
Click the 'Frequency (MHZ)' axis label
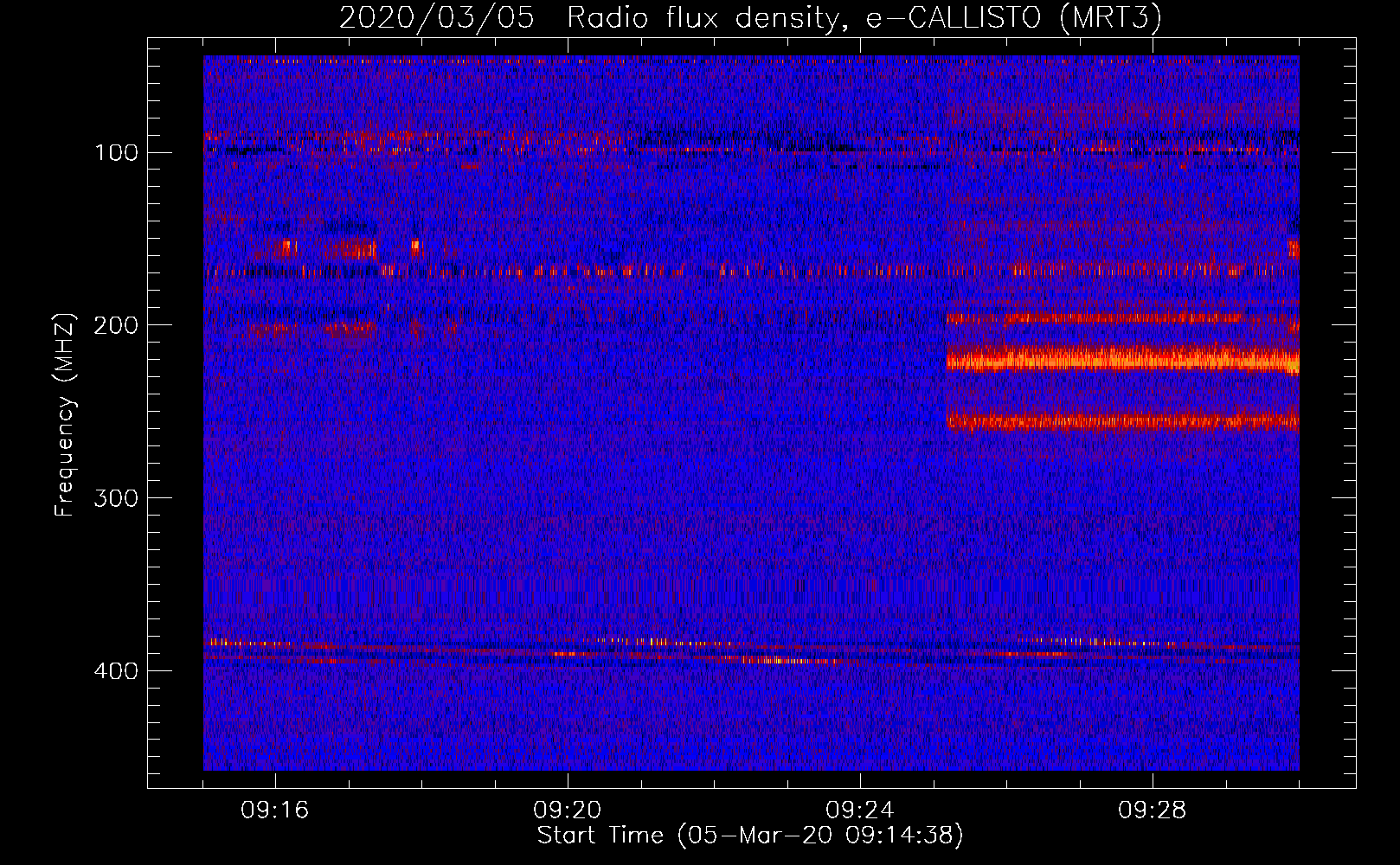(65, 415)
